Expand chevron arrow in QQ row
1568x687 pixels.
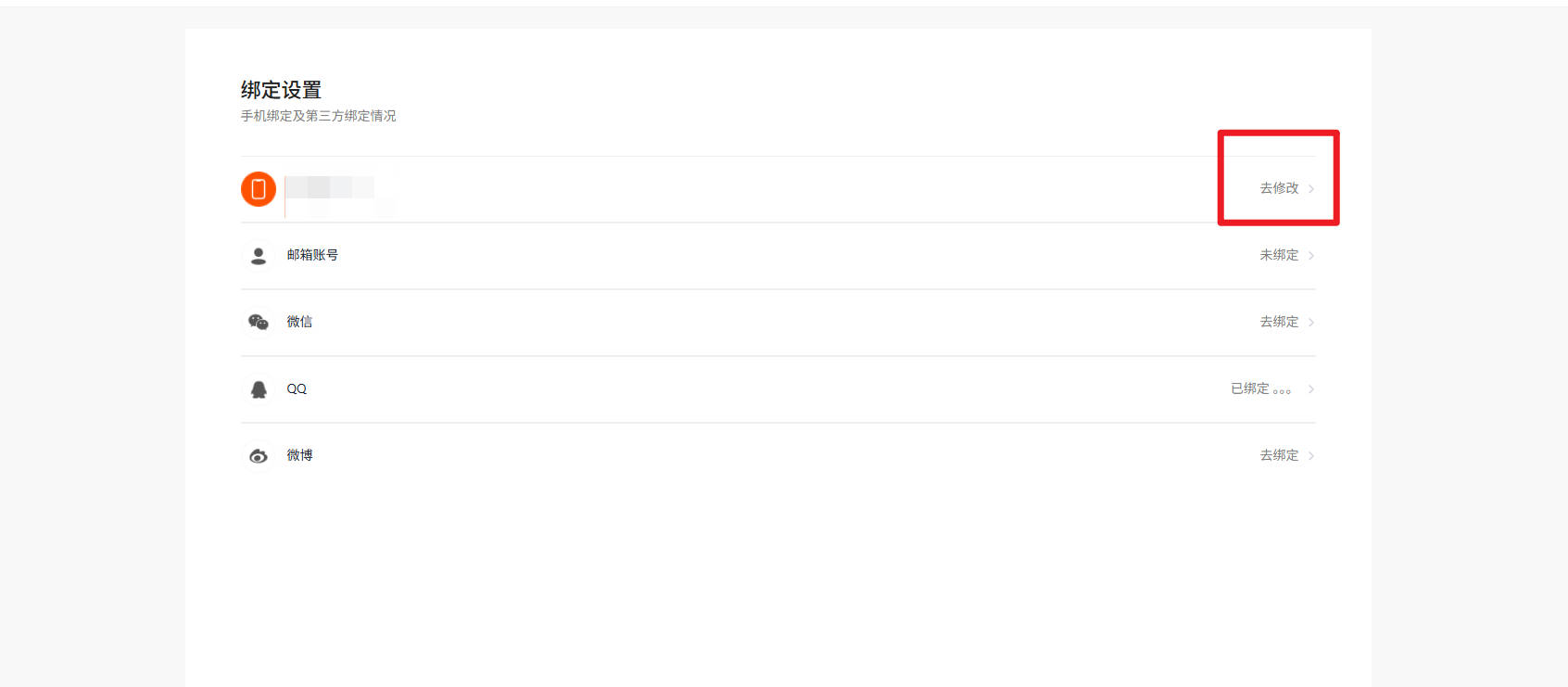point(1311,389)
